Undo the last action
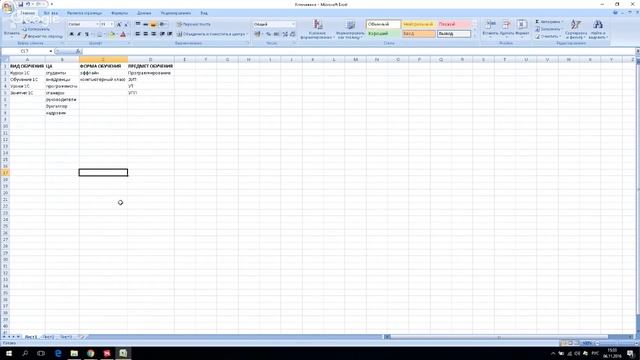The image size is (640, 360). pos(28,4)
